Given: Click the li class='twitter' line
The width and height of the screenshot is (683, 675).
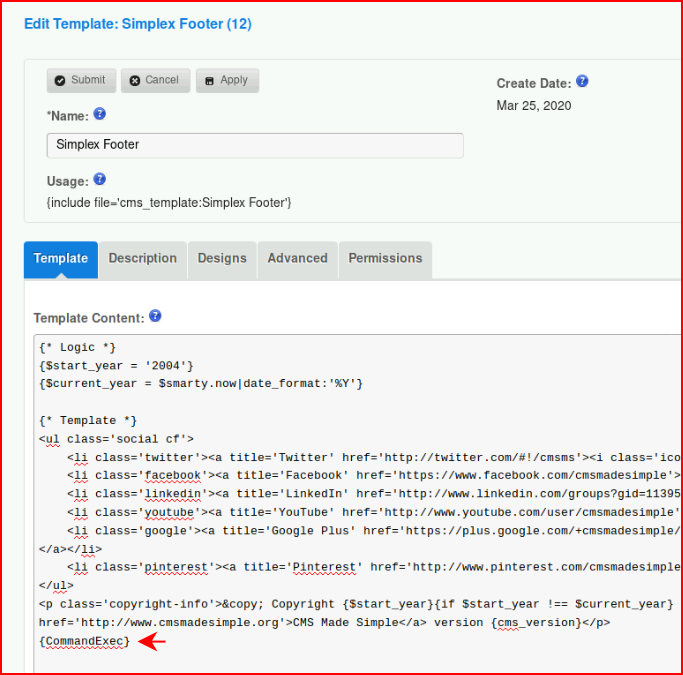Looking at the screenshot, I should [374, 457].
